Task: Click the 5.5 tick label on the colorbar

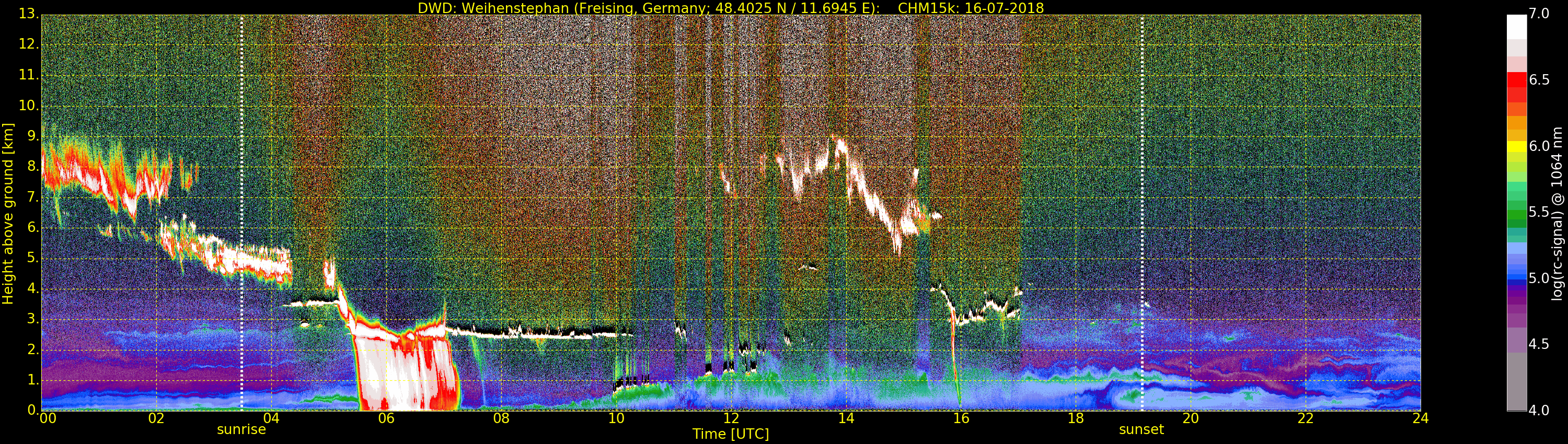Action: 1539,212
